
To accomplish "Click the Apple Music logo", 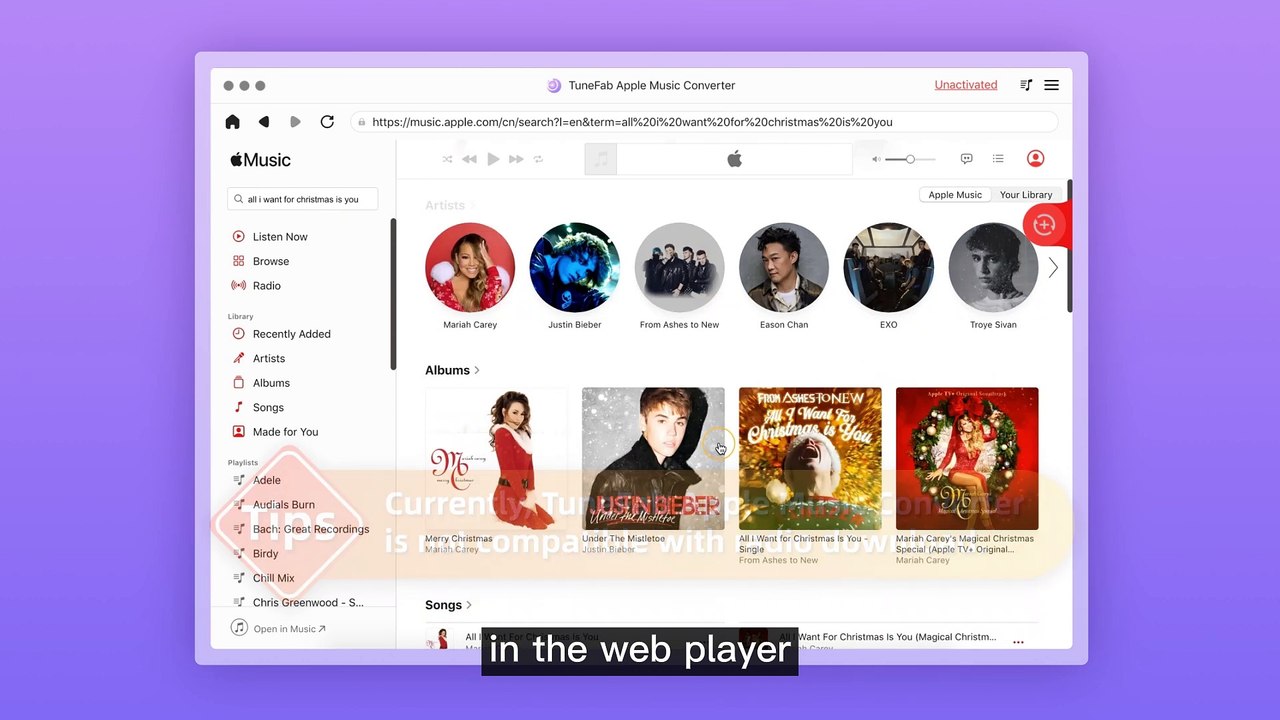I will (260, 160).
